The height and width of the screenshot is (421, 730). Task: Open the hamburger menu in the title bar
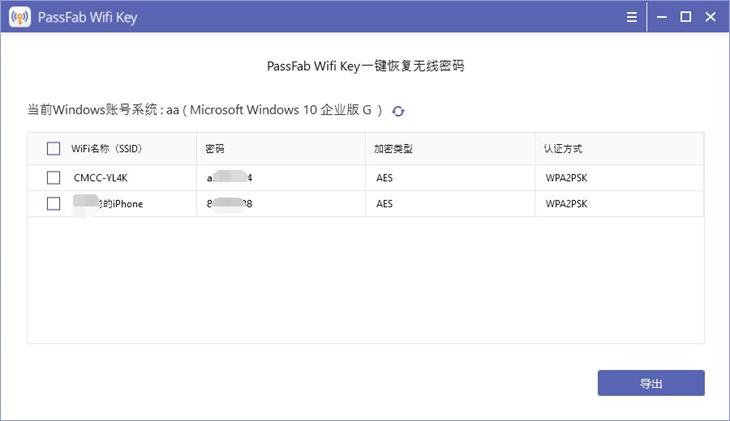coord(632,17)
